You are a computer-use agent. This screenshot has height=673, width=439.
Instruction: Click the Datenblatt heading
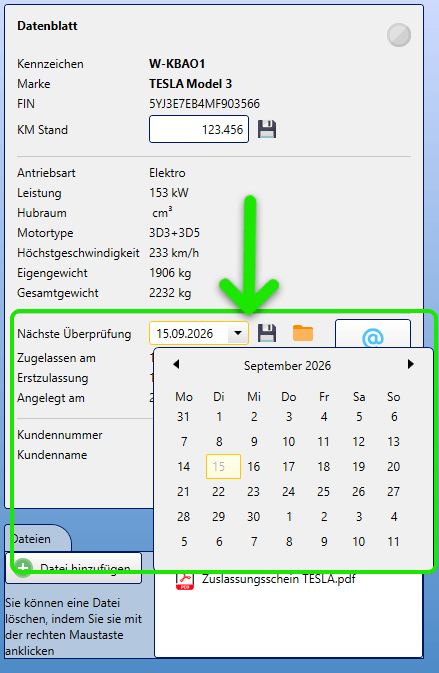point(47,26)
